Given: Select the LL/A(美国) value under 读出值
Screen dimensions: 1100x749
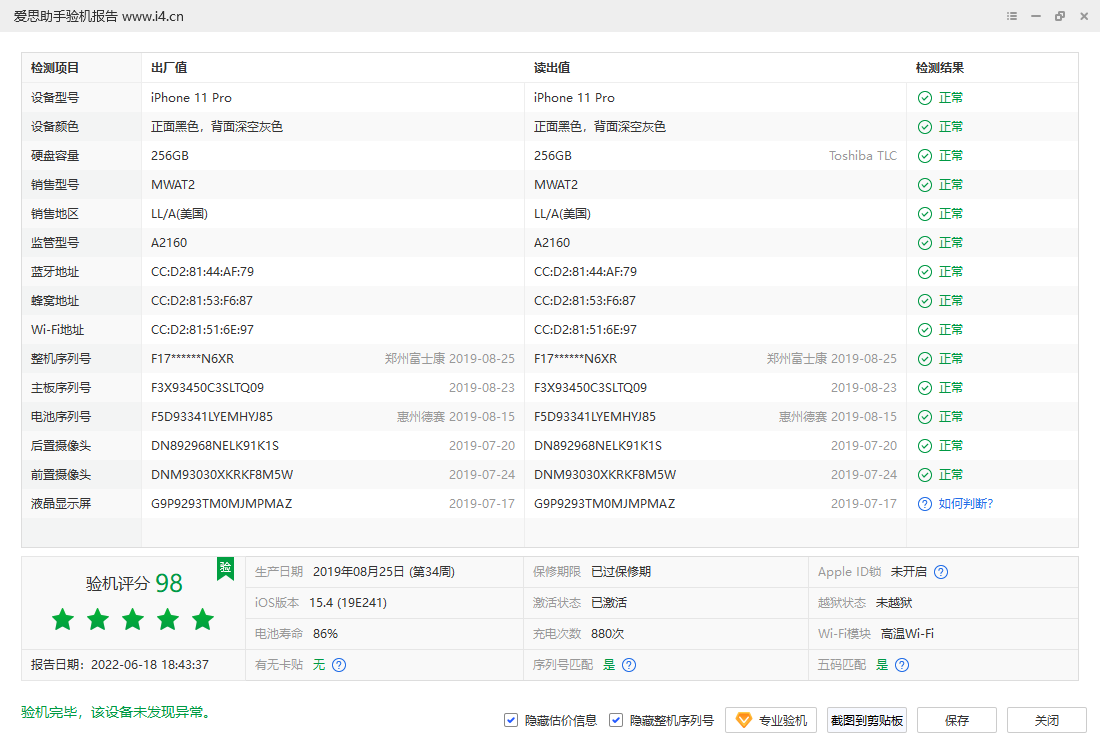Looking at the screenshot, I should coord(563,214).
